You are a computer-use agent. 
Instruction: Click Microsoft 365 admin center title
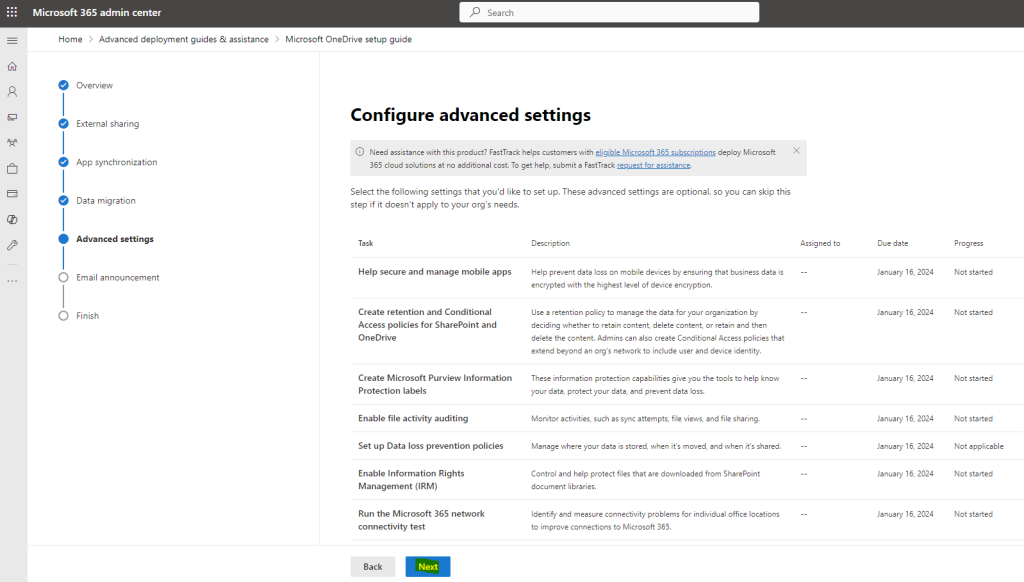(x=97, y=12)
